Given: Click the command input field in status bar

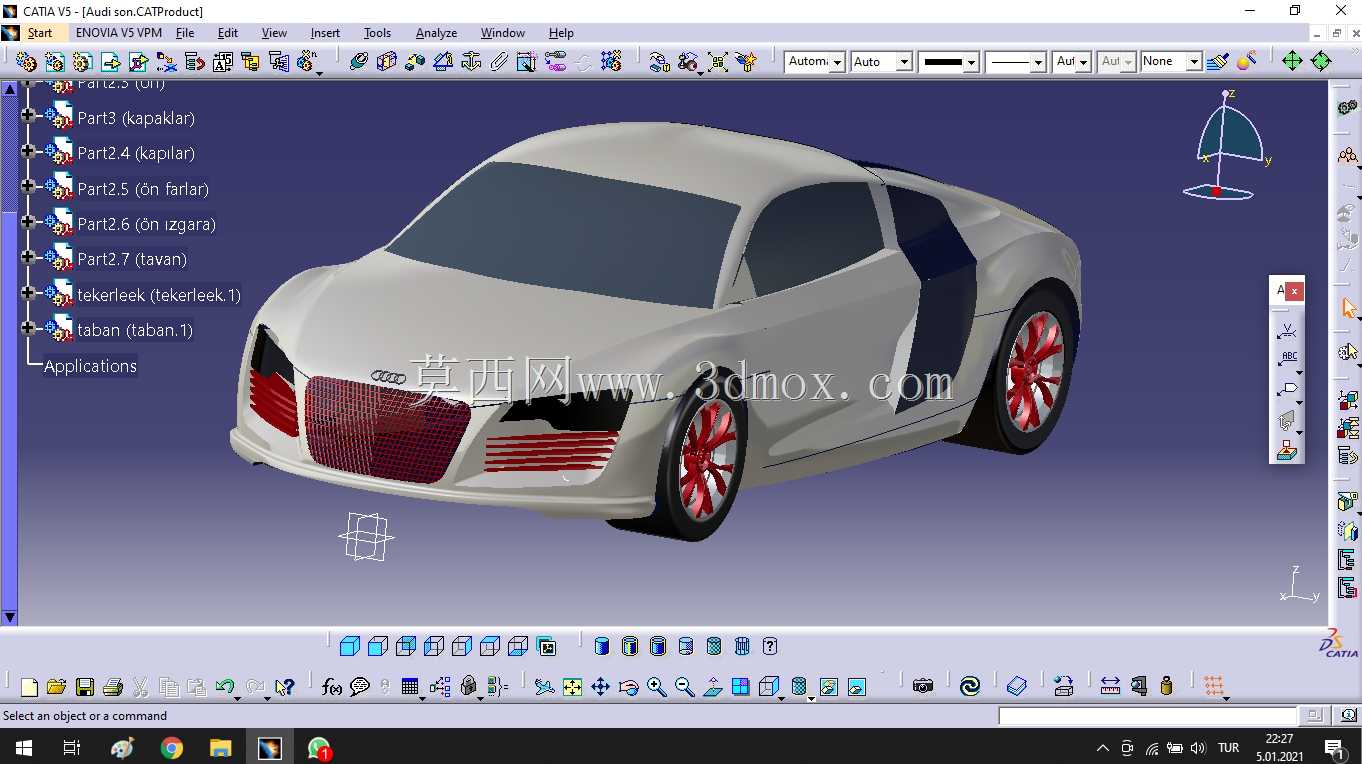Looking at the screenshot, I should (x=1147, y=716).
